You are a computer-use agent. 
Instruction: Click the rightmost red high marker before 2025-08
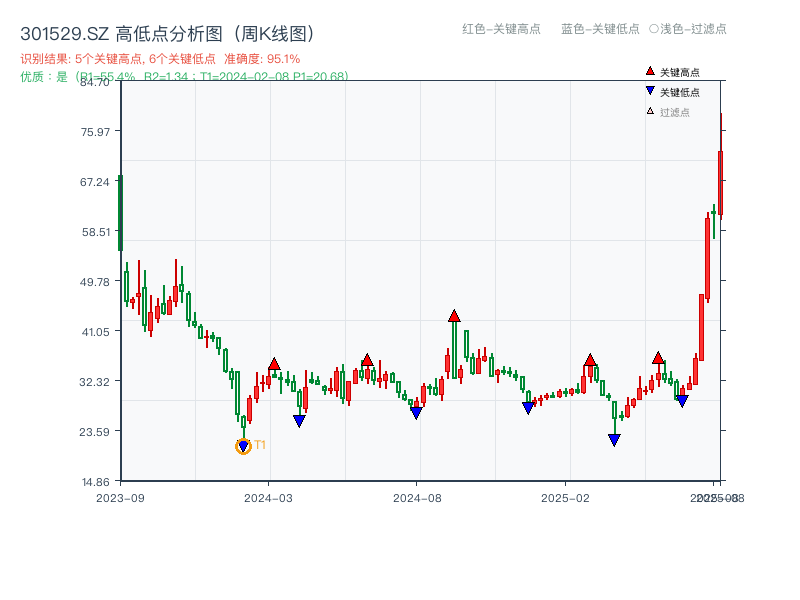click(x=659, y=356)
